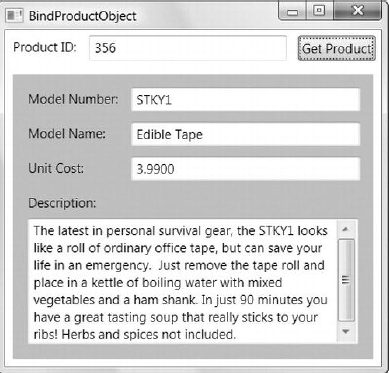Click the Get Product button
This screenshot has height=373, width=389.
point(337,49)
